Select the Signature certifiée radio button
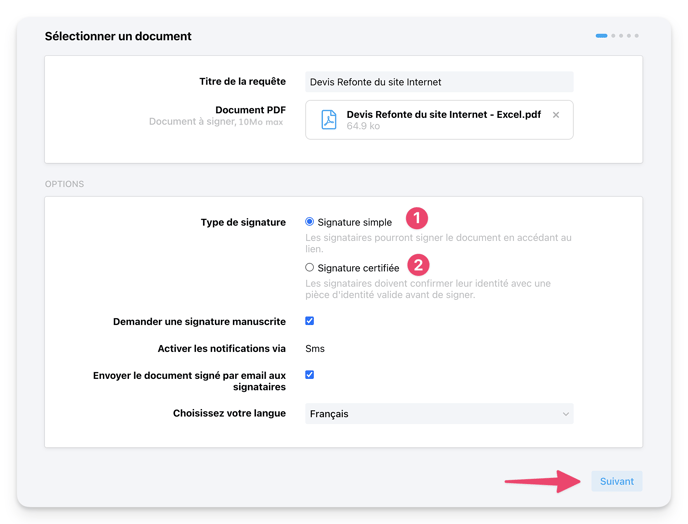 tap(309, 267)
